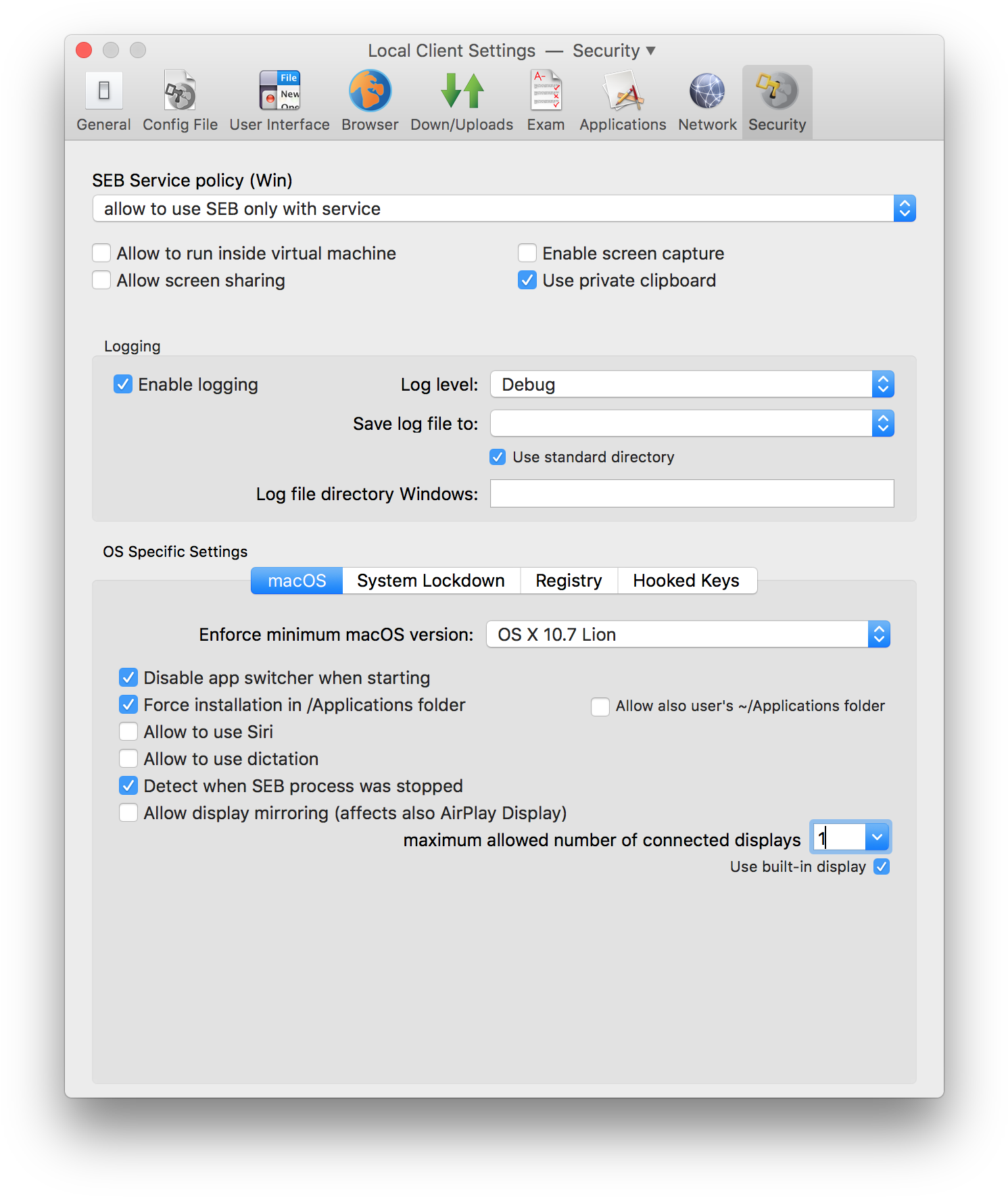The height and width of the screenshot is (1197, 1008).
Task: Toggle the Use built-in display checkbox
Action: (x=882, y=866)
